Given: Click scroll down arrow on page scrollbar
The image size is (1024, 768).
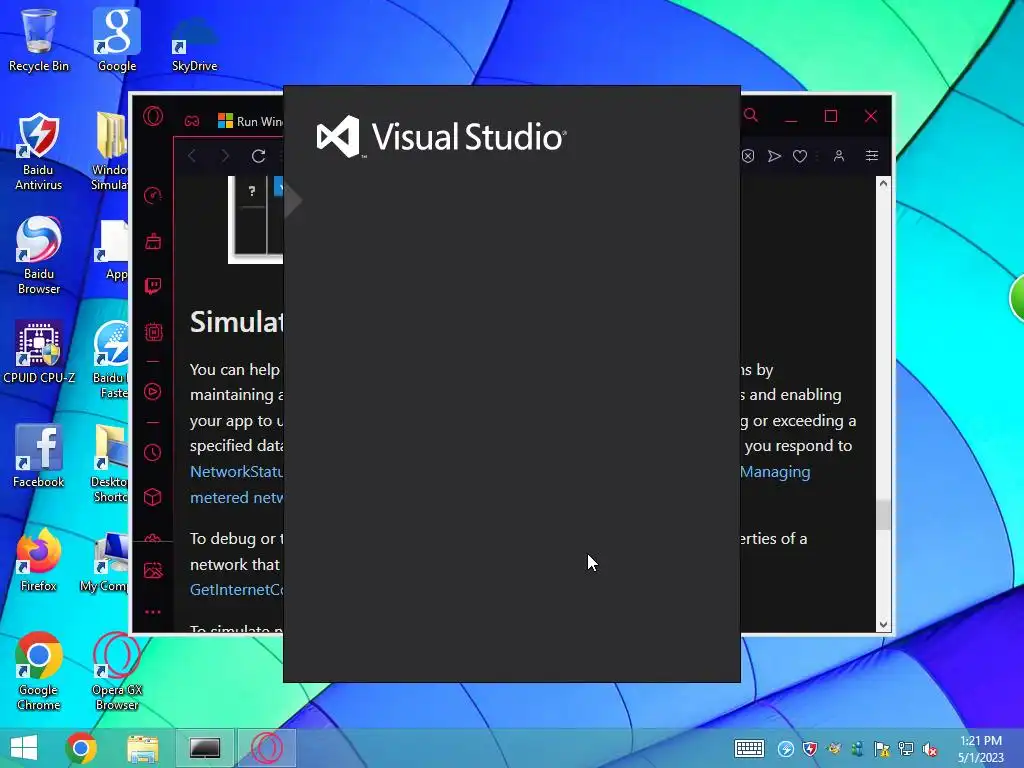Looking at the screenshot, I should coord(883,624).
